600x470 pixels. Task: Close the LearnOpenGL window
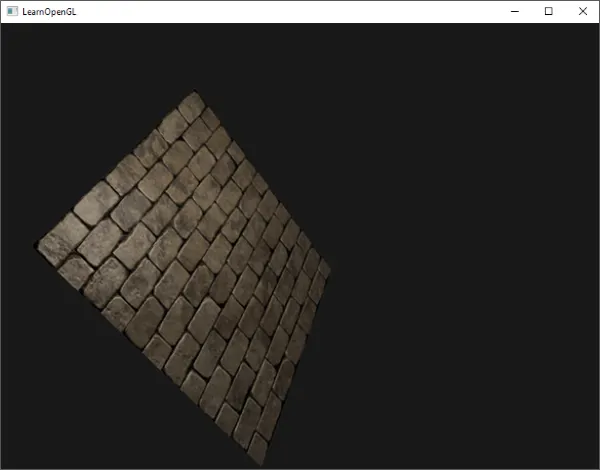click(582, 11)
